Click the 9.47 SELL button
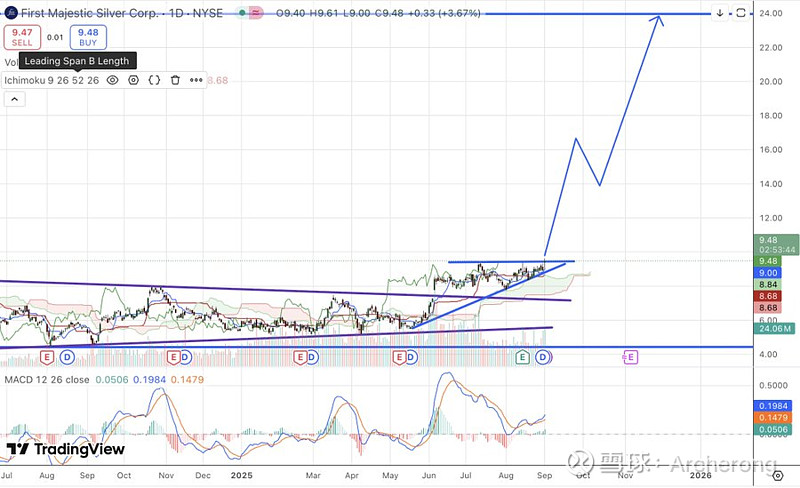800x488 pixels. click(22, 37)
